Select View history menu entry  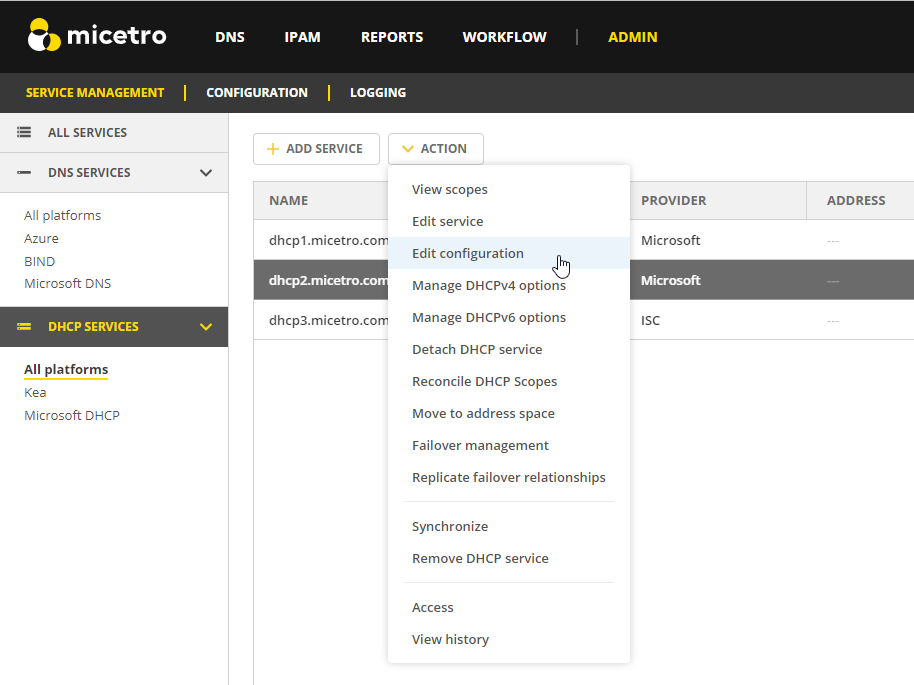(x=509, y=640)
